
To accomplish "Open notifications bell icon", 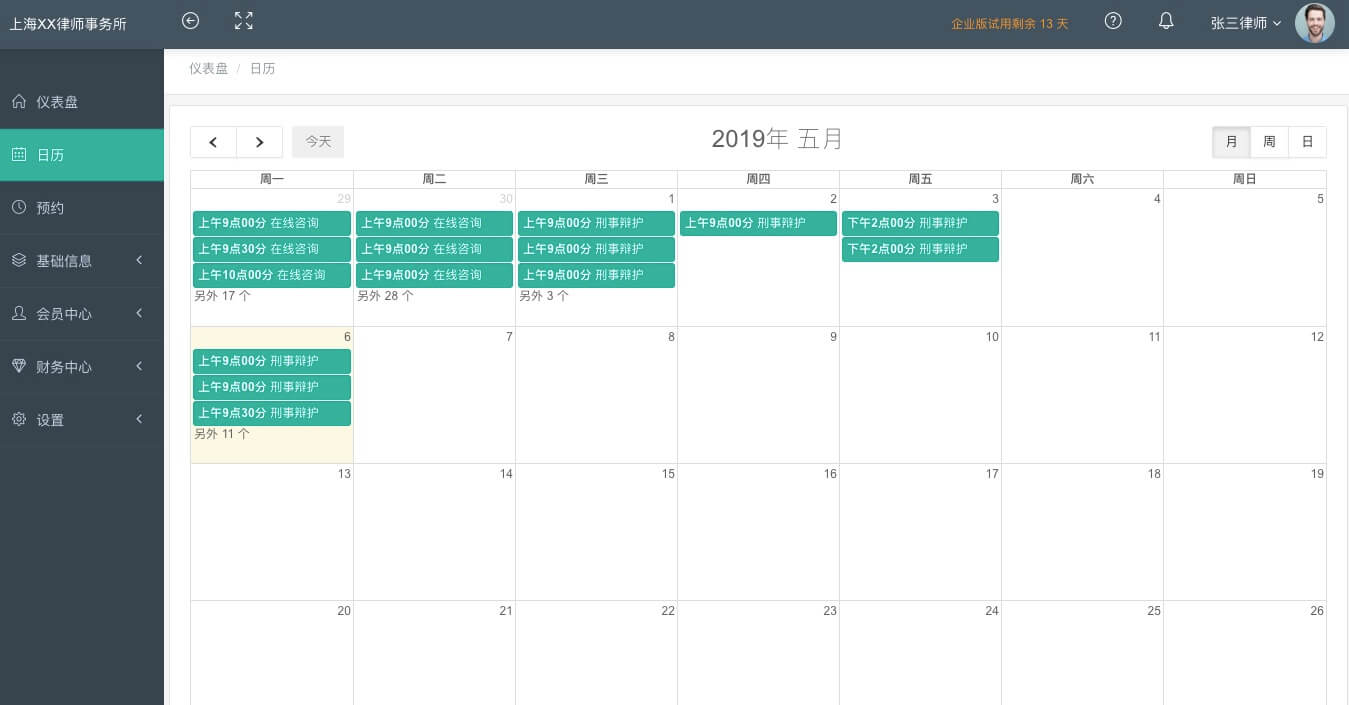I will (x=1166, y=21).
